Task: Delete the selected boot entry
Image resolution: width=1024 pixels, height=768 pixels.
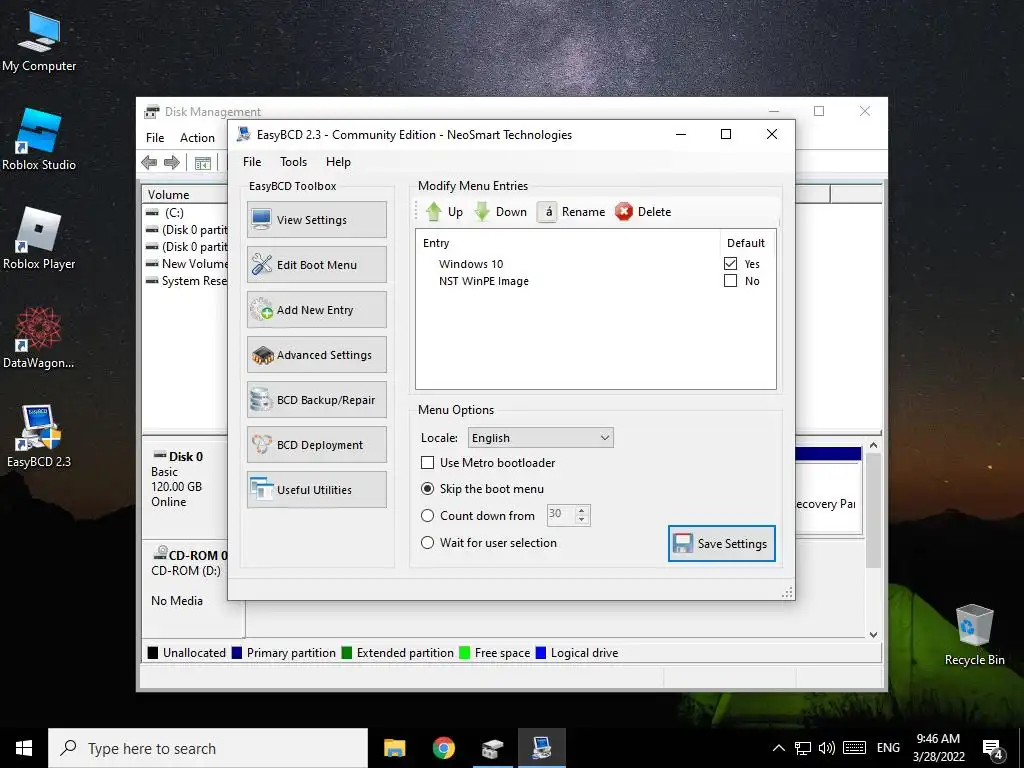Action: (643, 212)
